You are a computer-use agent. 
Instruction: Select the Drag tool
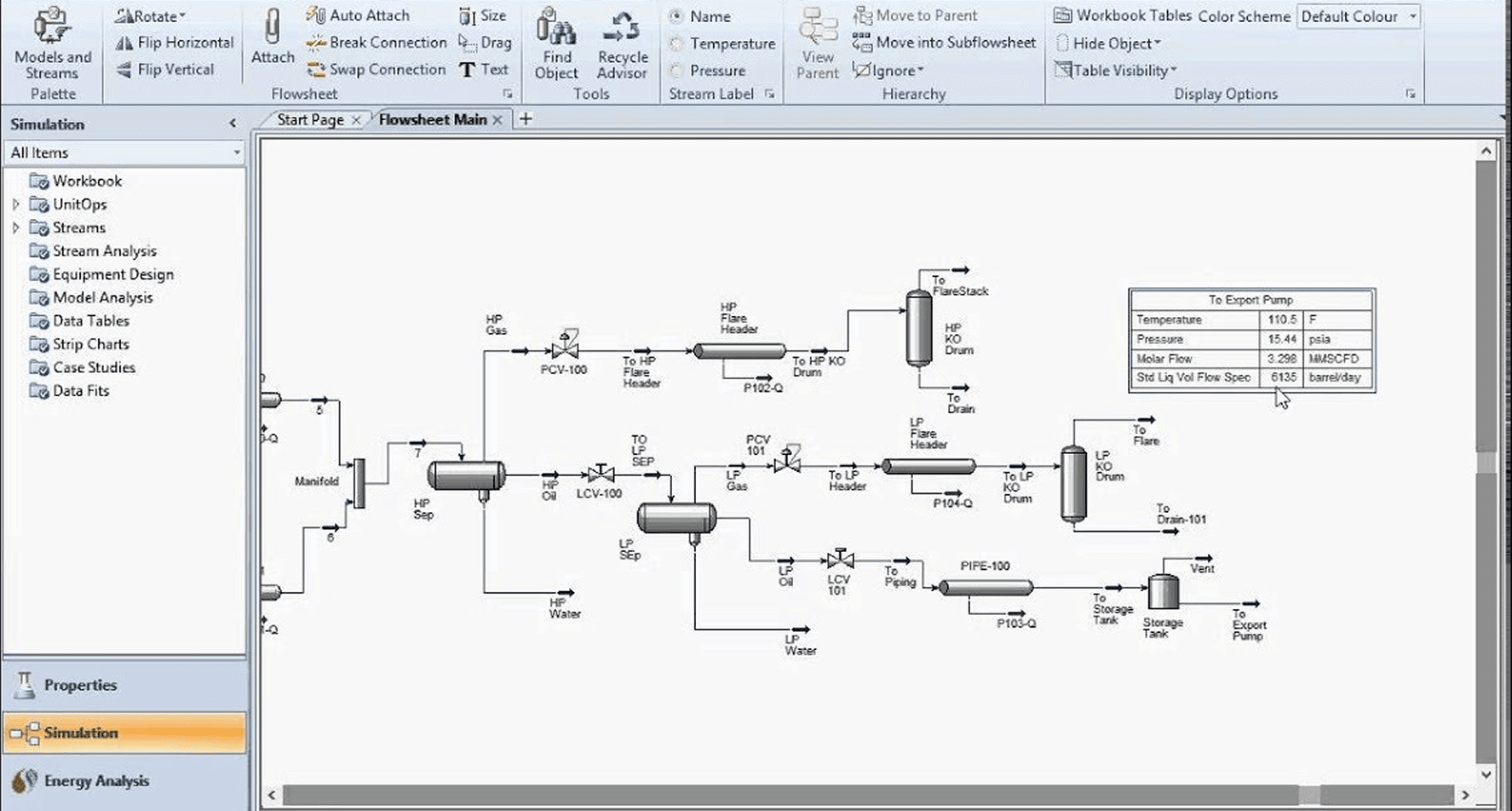[485, 43]
